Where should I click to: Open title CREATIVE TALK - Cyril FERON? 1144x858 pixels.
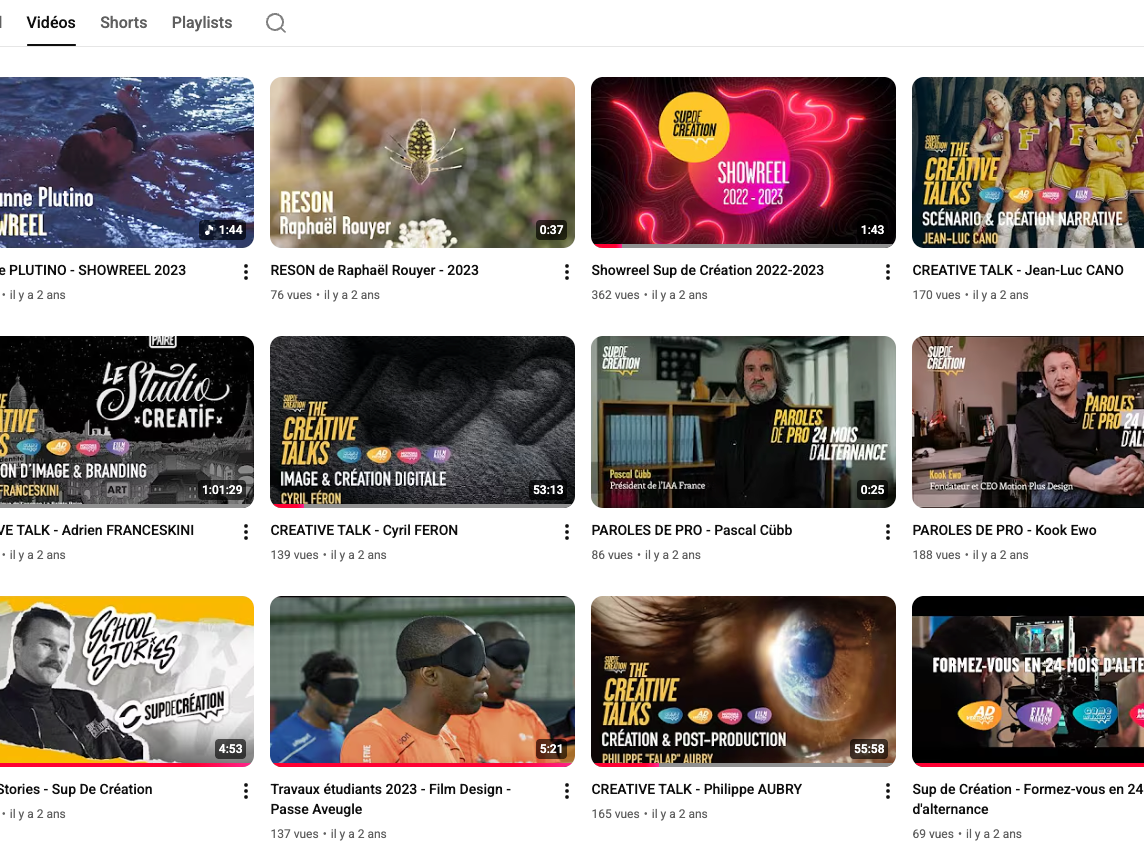pyautogui.click(x=364, y=530)
